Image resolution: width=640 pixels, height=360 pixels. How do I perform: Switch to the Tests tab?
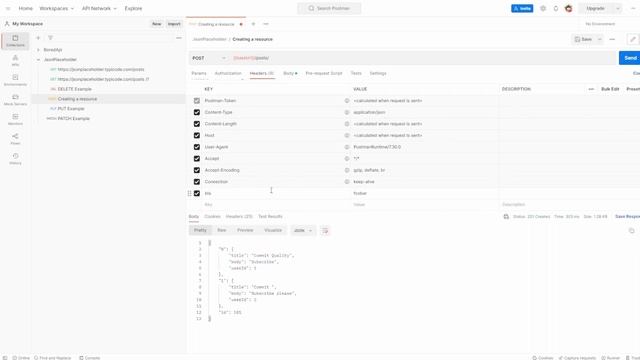356,73
